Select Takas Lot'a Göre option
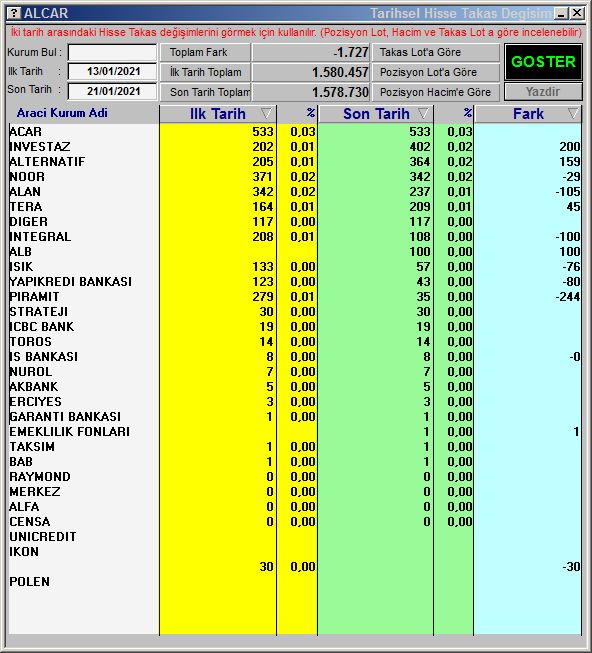Image resolution: width=592 pixels, height=653 pixels. coord(435,52)
